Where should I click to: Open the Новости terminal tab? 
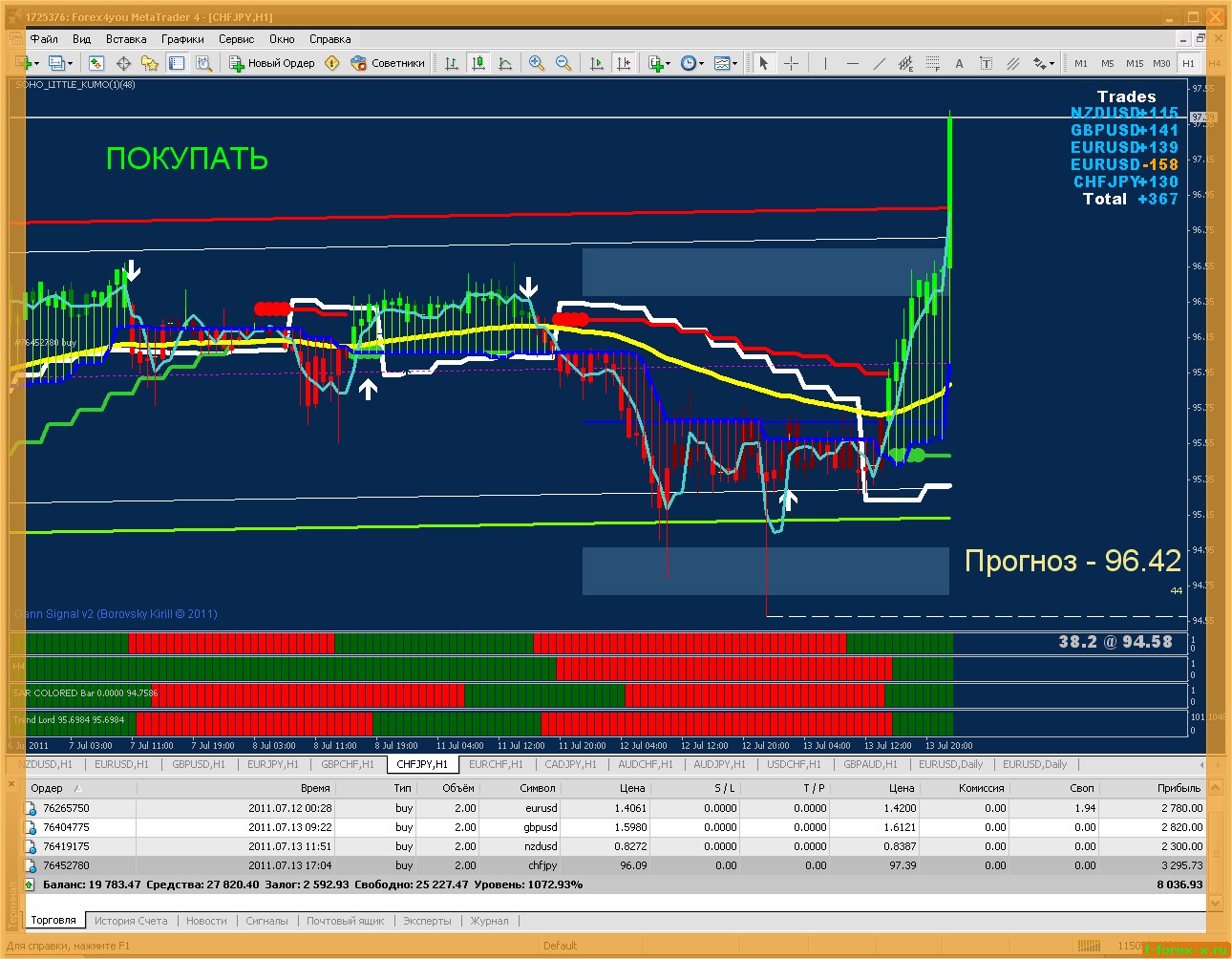click(206, 921)
